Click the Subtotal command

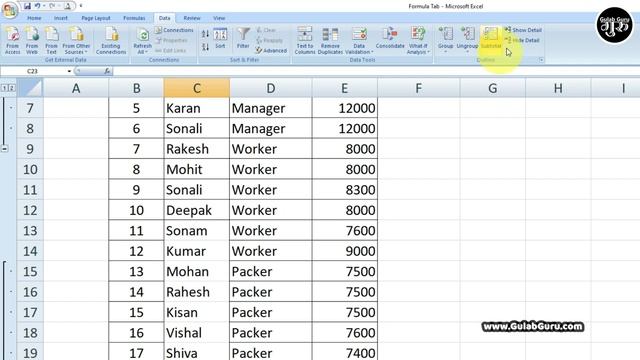click(491, 39)
